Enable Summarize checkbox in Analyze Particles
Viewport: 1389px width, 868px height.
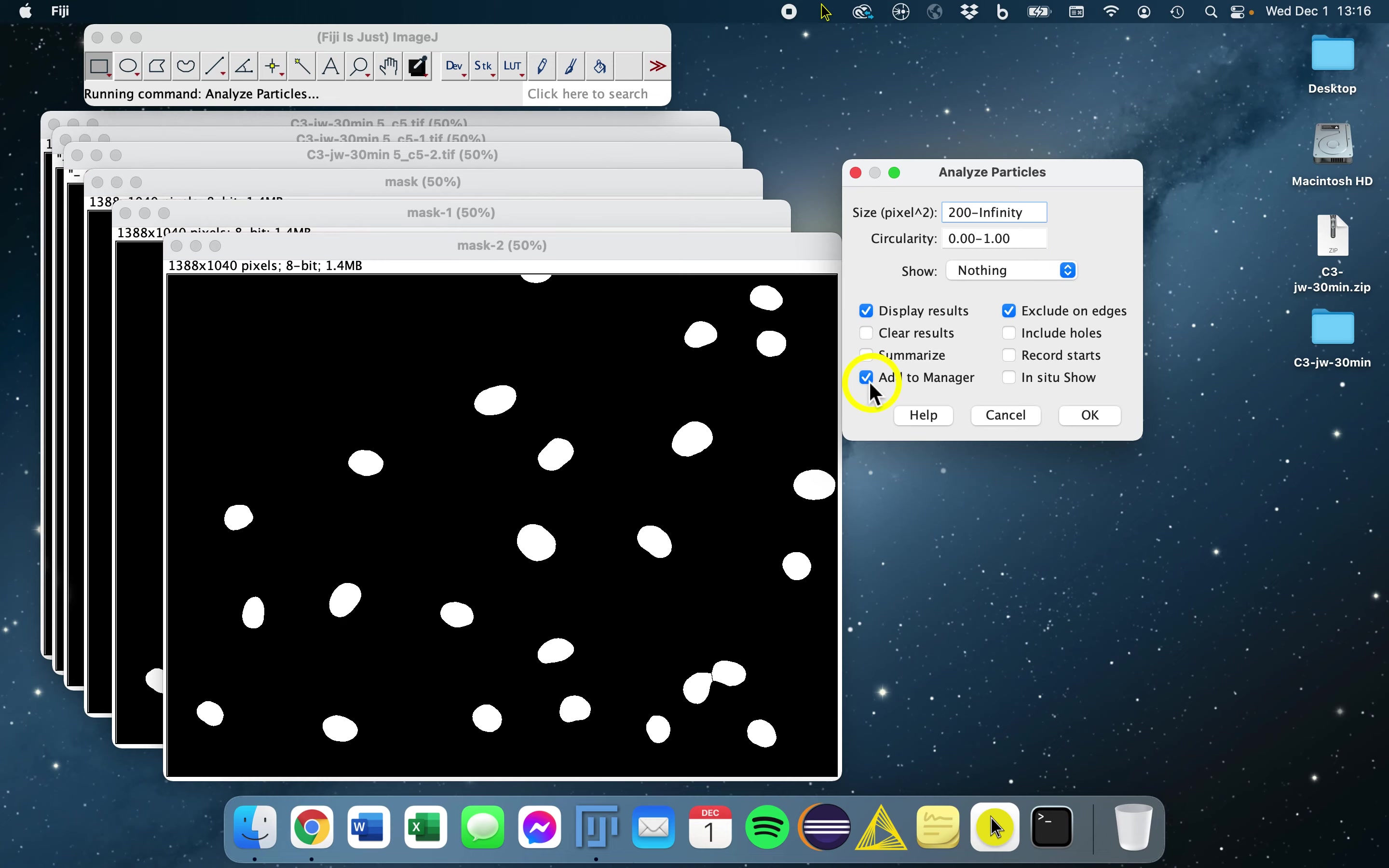pyautogui.click(x=866, y=355)
